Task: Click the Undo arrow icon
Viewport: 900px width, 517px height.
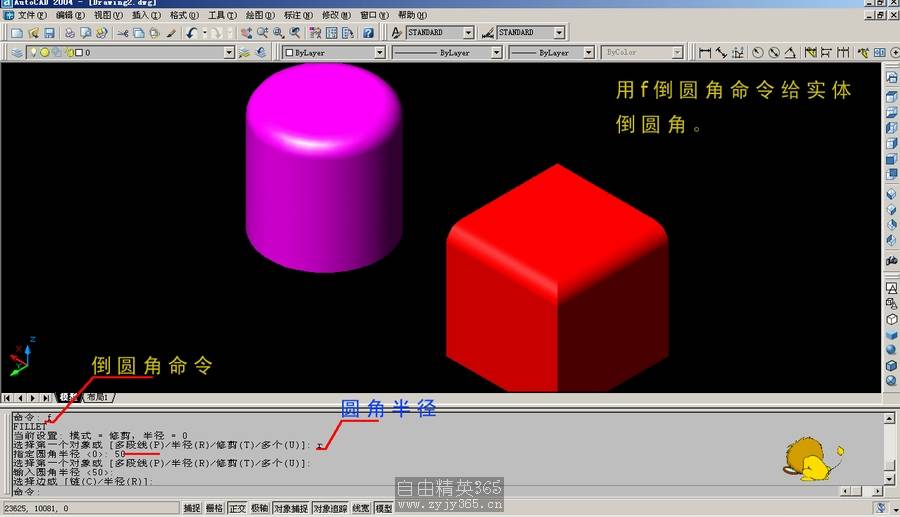Action: 190,33
